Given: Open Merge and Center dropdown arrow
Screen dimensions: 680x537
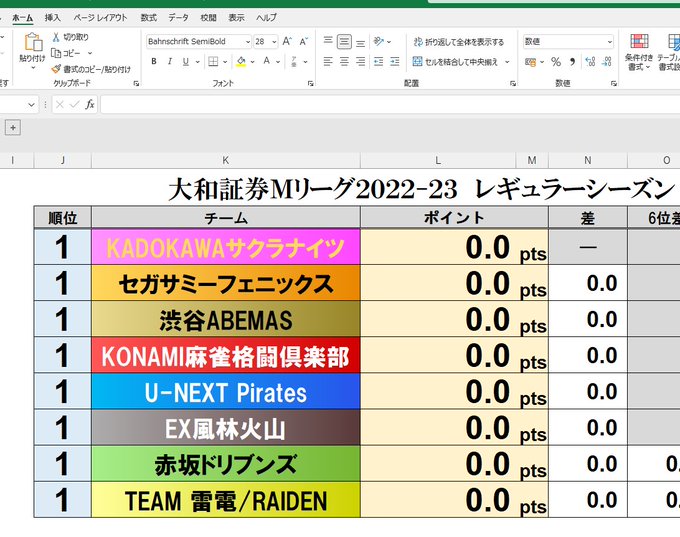Looking at the screenshot, I should tap(507, 62).
